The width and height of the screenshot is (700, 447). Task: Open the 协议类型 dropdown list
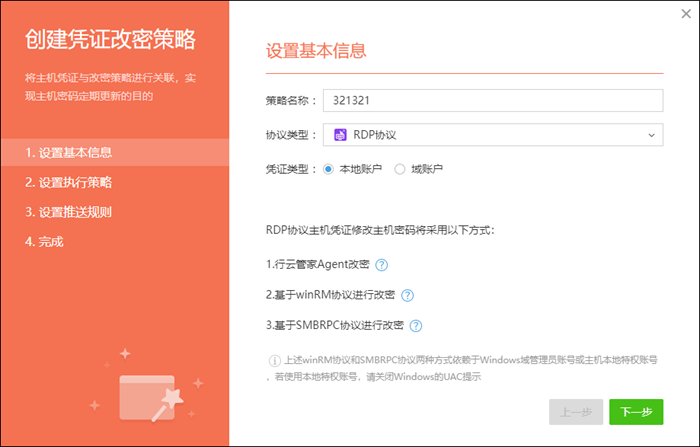coord(494,134)
